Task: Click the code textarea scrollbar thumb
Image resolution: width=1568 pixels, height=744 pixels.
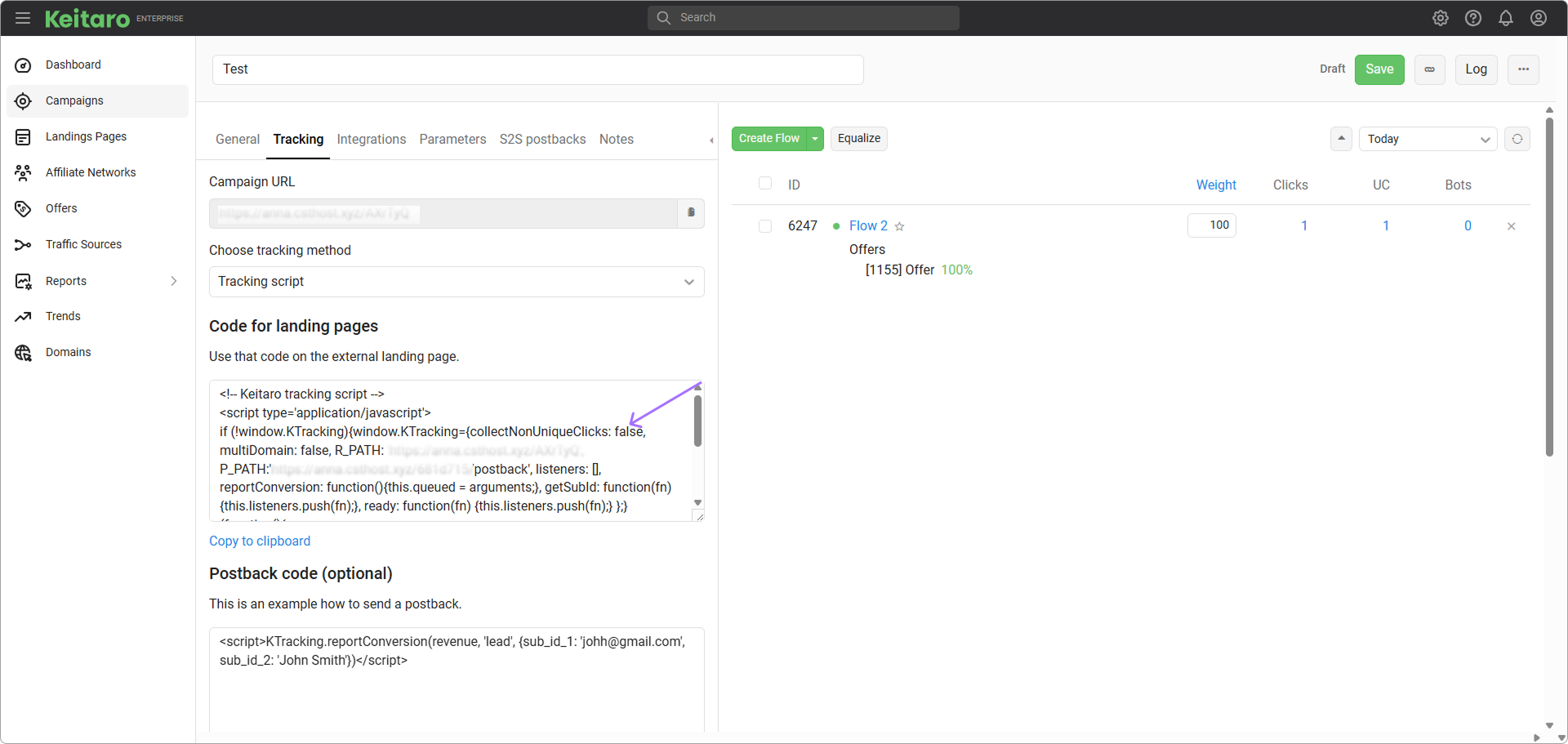Action: pyautogui.click(x=698, y=421)
